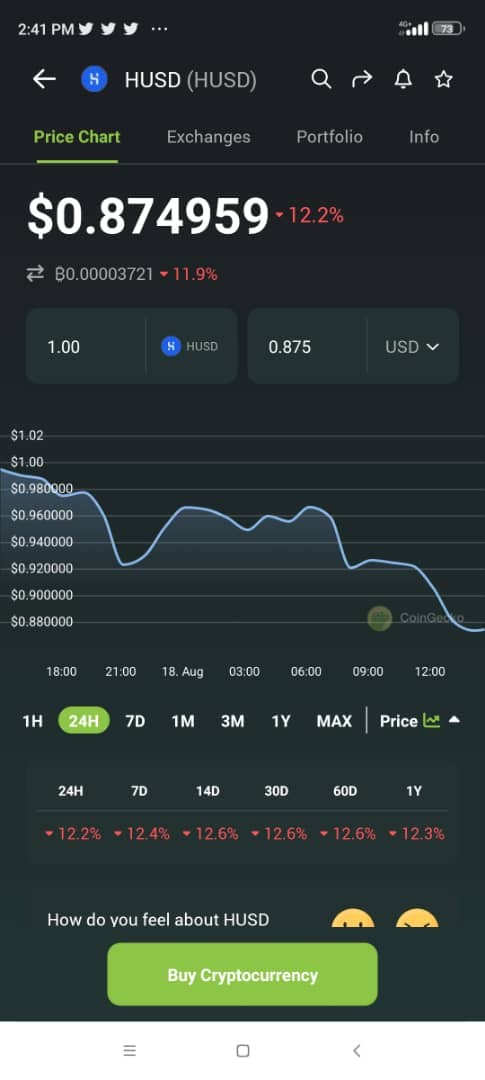485x1080 pixels.
Task: Tap 'How do you feel about HUSD'
Action: click(x=158, y=920)
